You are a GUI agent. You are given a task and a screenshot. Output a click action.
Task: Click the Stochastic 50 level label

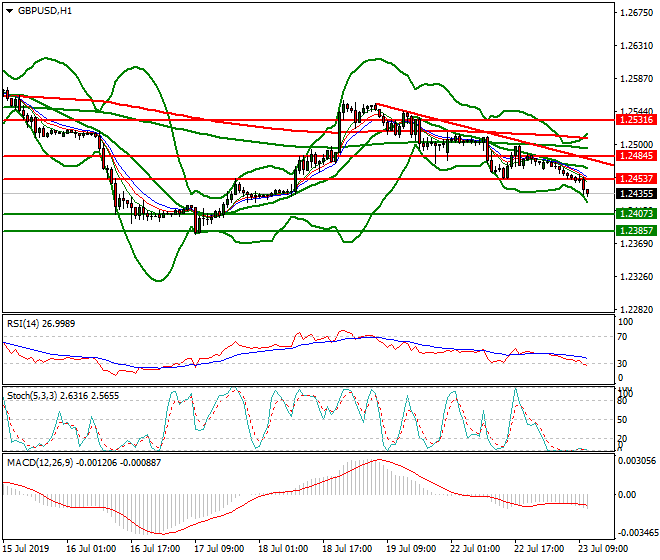pos(623,420)
